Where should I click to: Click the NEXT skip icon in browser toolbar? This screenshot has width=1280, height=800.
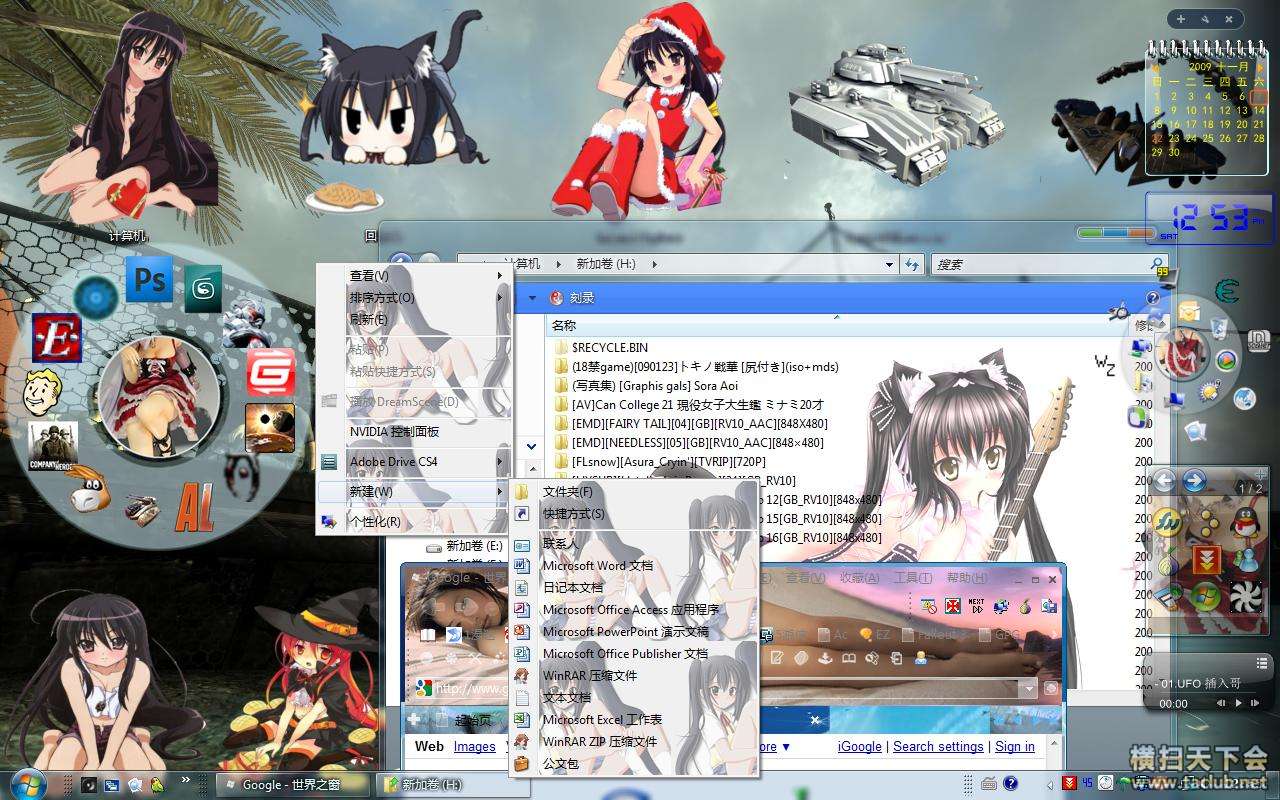point(976,606)
